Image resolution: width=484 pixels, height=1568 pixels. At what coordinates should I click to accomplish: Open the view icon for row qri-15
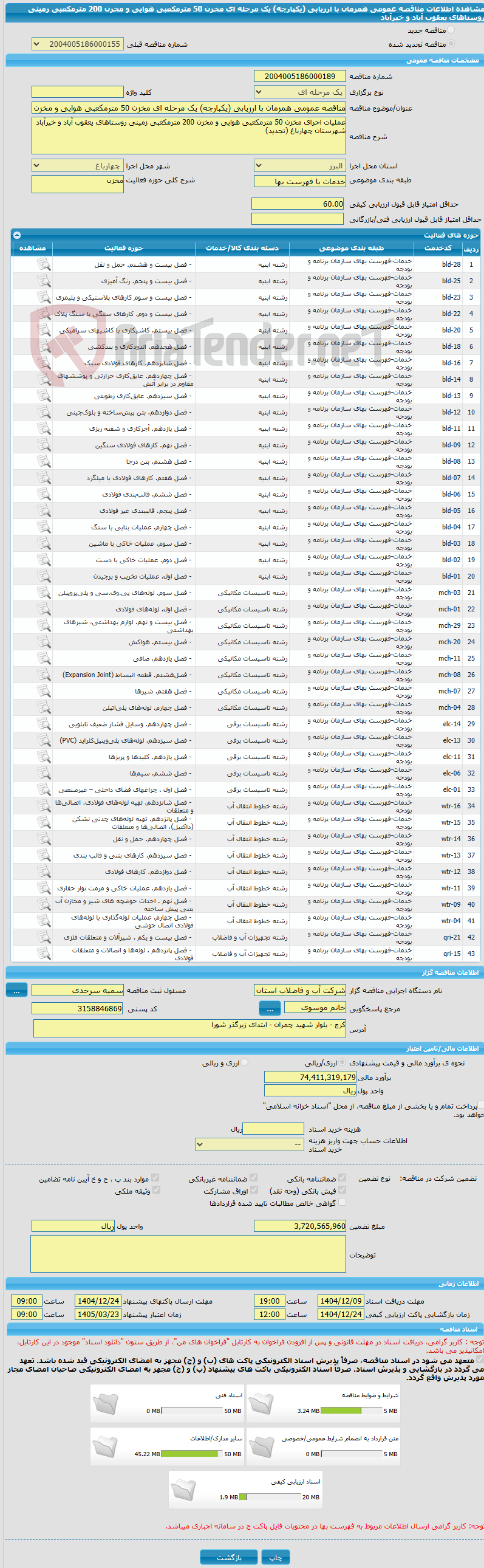[x=43, y=954]
